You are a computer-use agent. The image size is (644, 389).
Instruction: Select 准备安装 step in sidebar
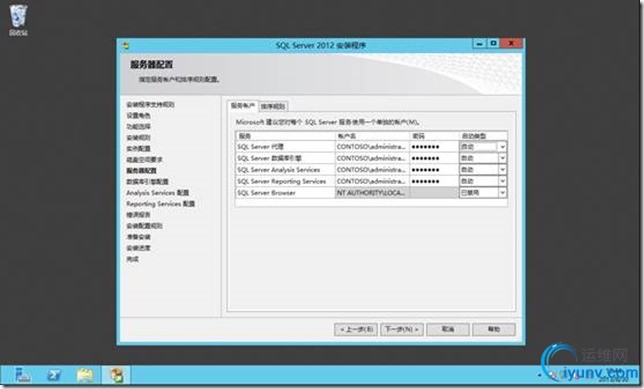coord(138,237)
